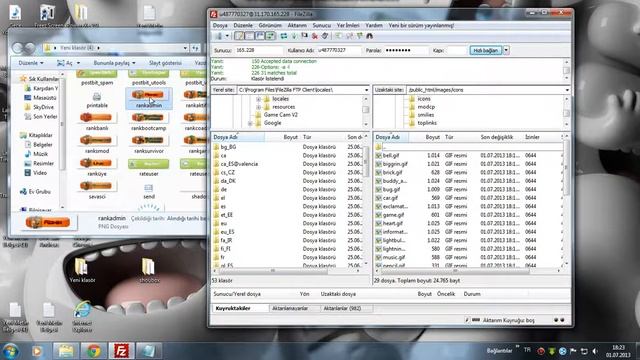The width and height of the screenshot is (640, 360).
Task: Click the cancel current operation icon
Action: point(304,36)
